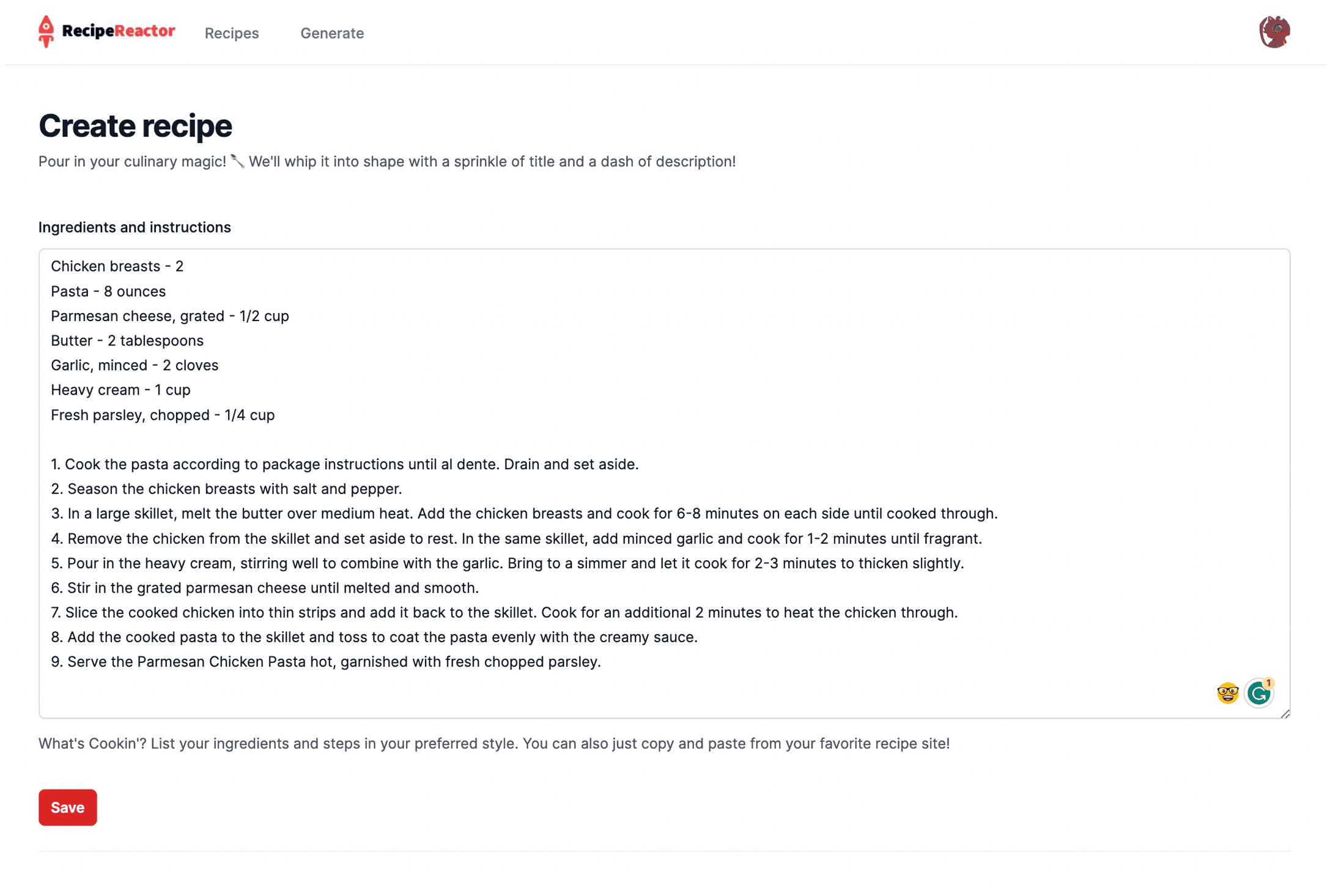The height and width of the screenshot is (896, 1330).
Task: Click the spoon emoji in the subtitle
Action: point(237,161)
